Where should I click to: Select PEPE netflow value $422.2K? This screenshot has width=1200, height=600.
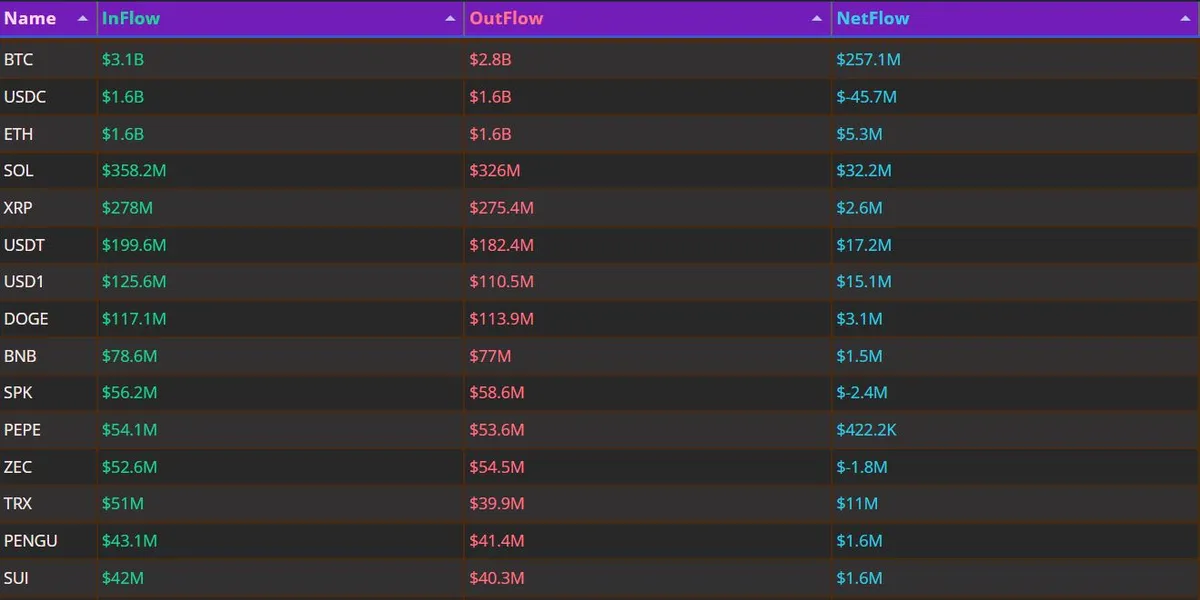(x=869, y=430)
